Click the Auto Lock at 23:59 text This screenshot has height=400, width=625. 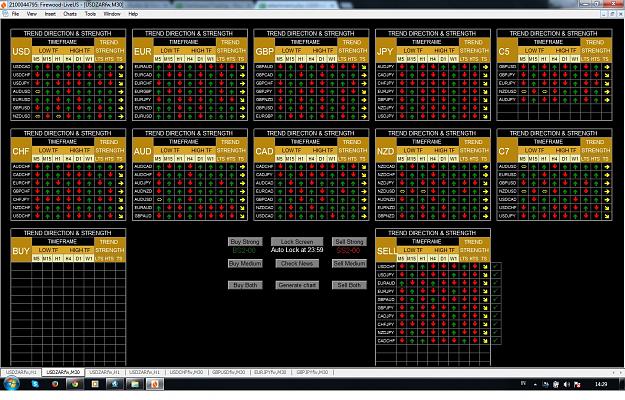[297, 250]
